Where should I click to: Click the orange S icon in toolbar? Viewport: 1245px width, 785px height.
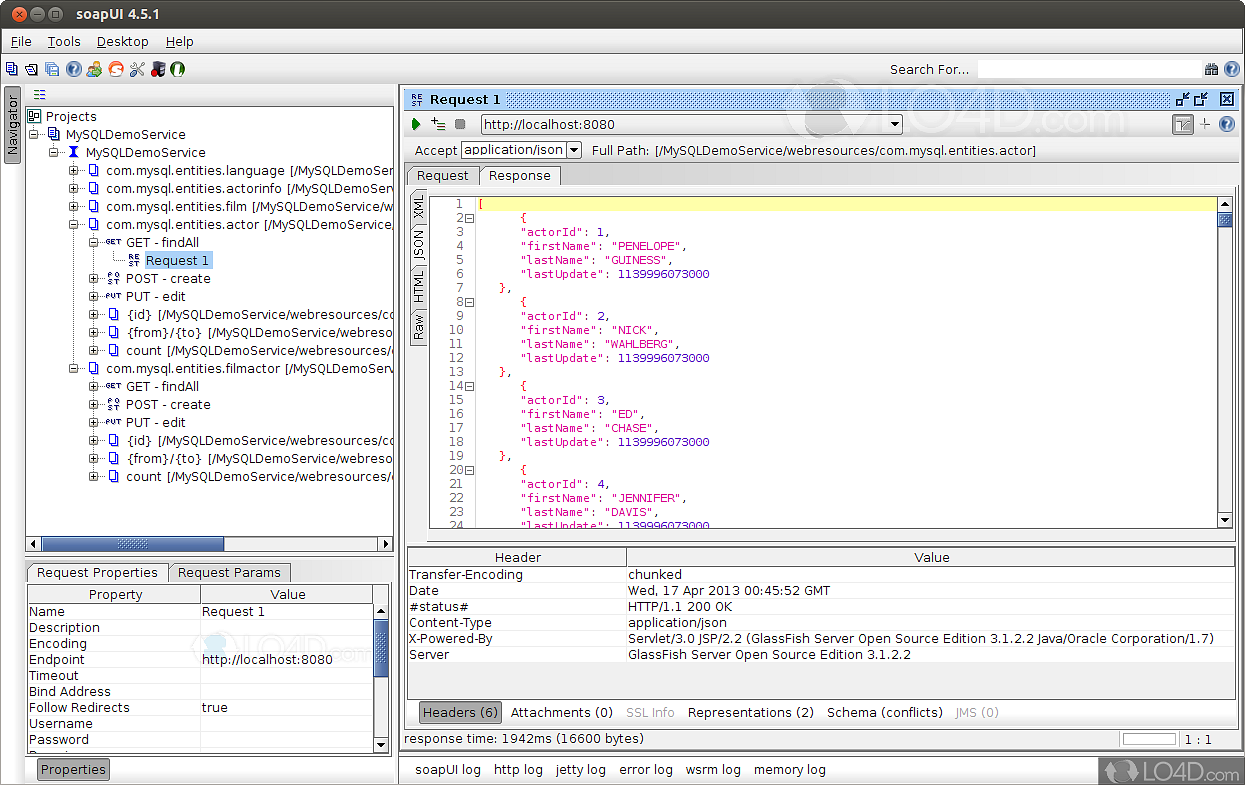tap(116, 69)
